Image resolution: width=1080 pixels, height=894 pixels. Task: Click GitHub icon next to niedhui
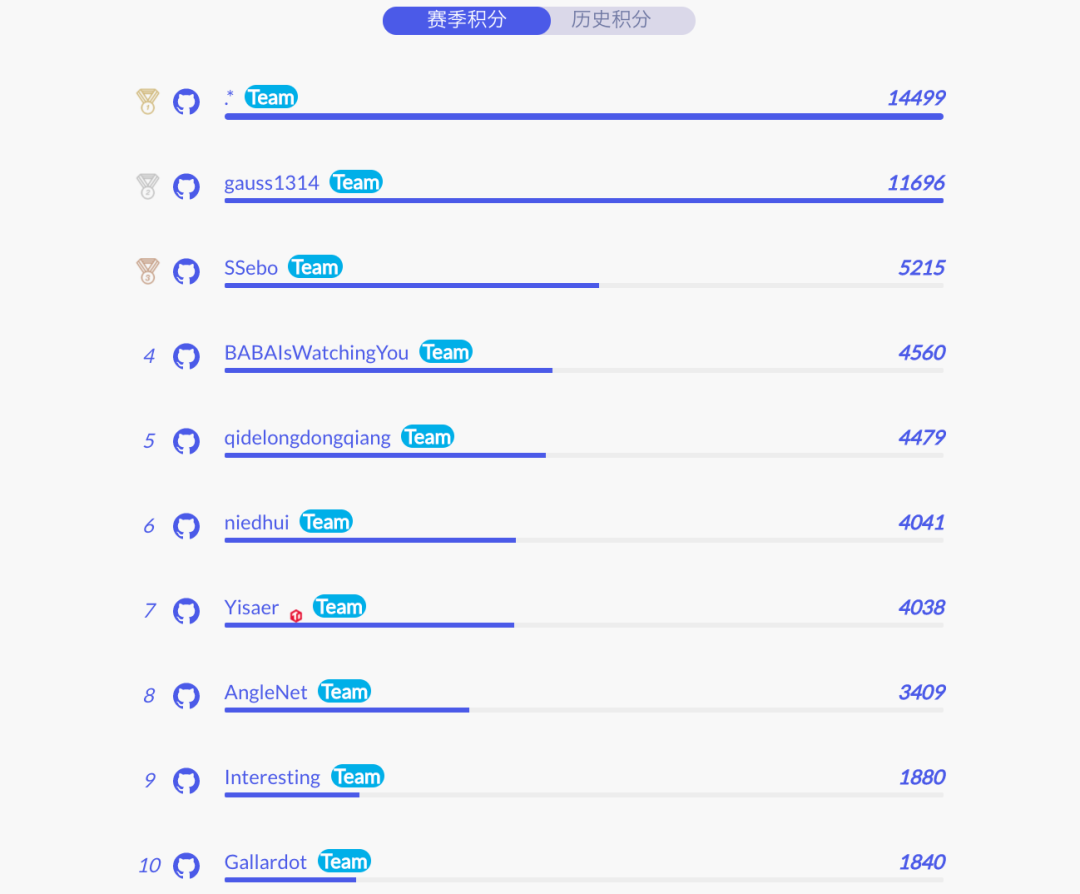(x=186, y=526)
